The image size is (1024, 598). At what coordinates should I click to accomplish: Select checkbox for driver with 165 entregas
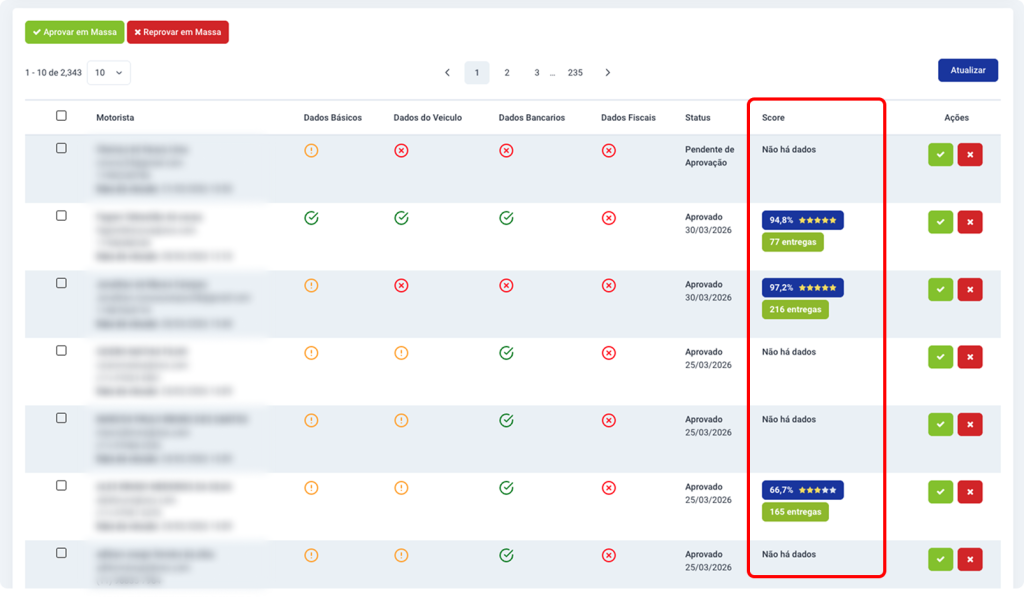(x=61, y=485)
